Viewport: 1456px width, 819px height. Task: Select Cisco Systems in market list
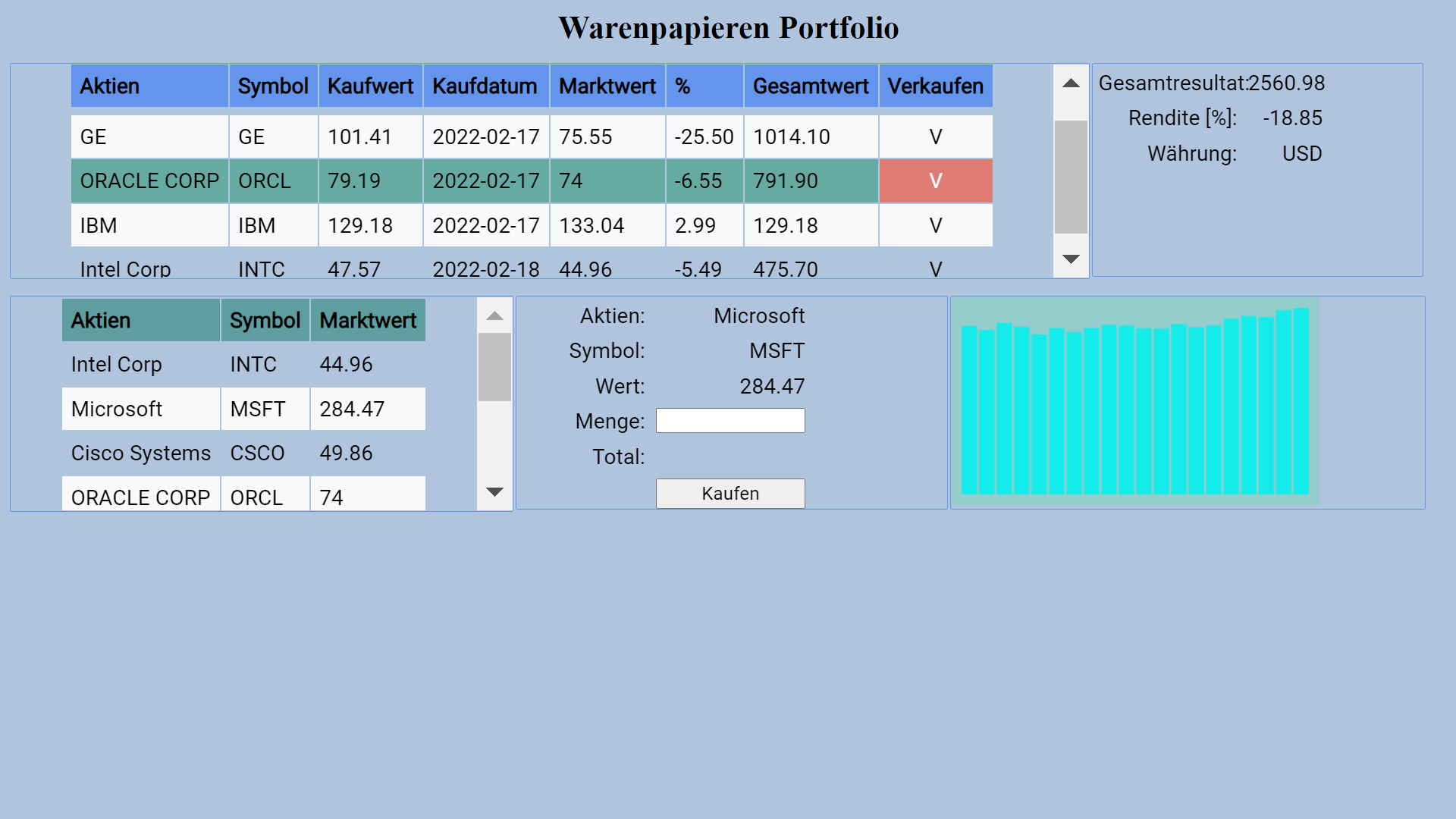coord(141,453)
